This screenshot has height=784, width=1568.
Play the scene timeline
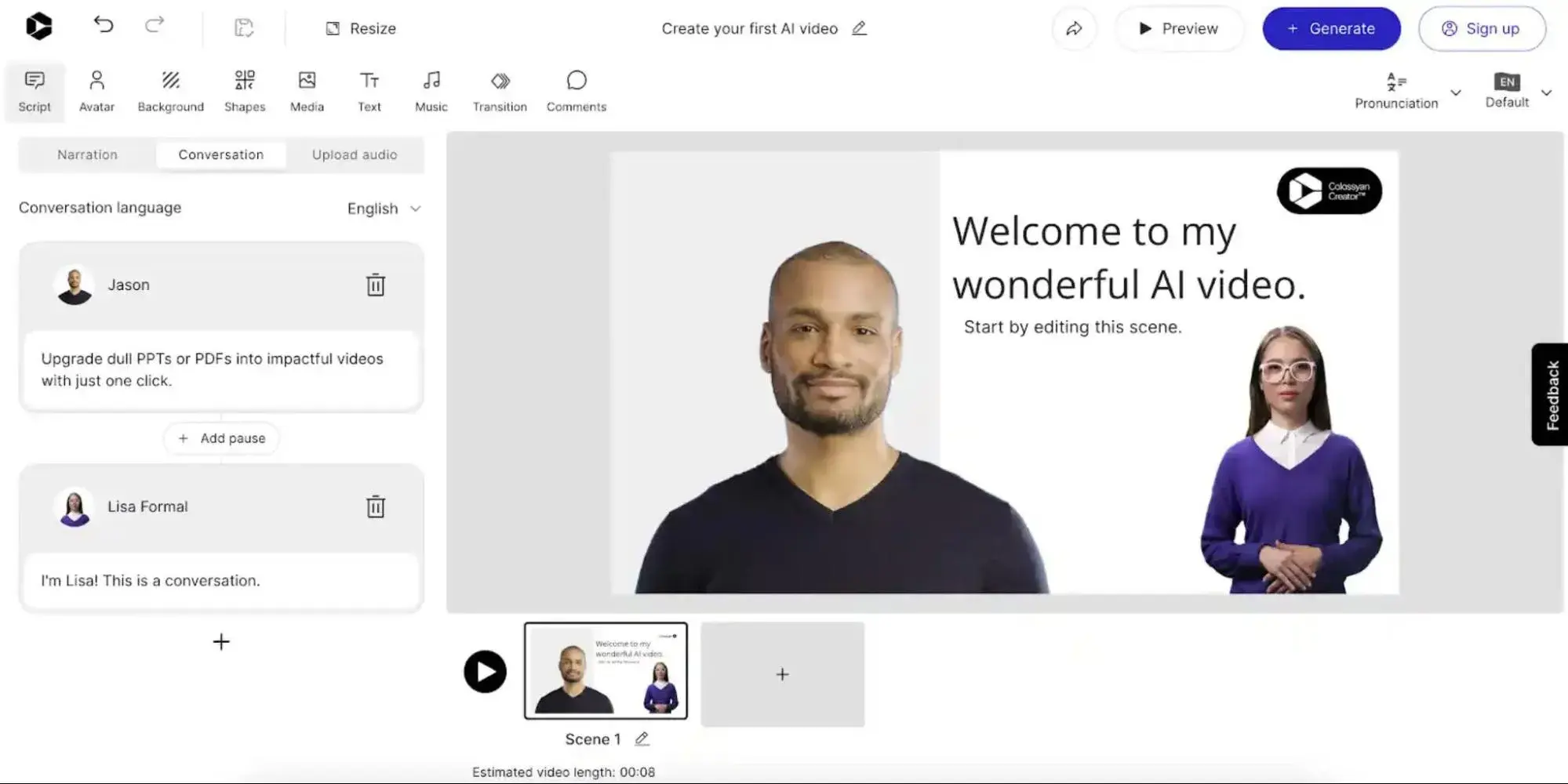[485, 672]
